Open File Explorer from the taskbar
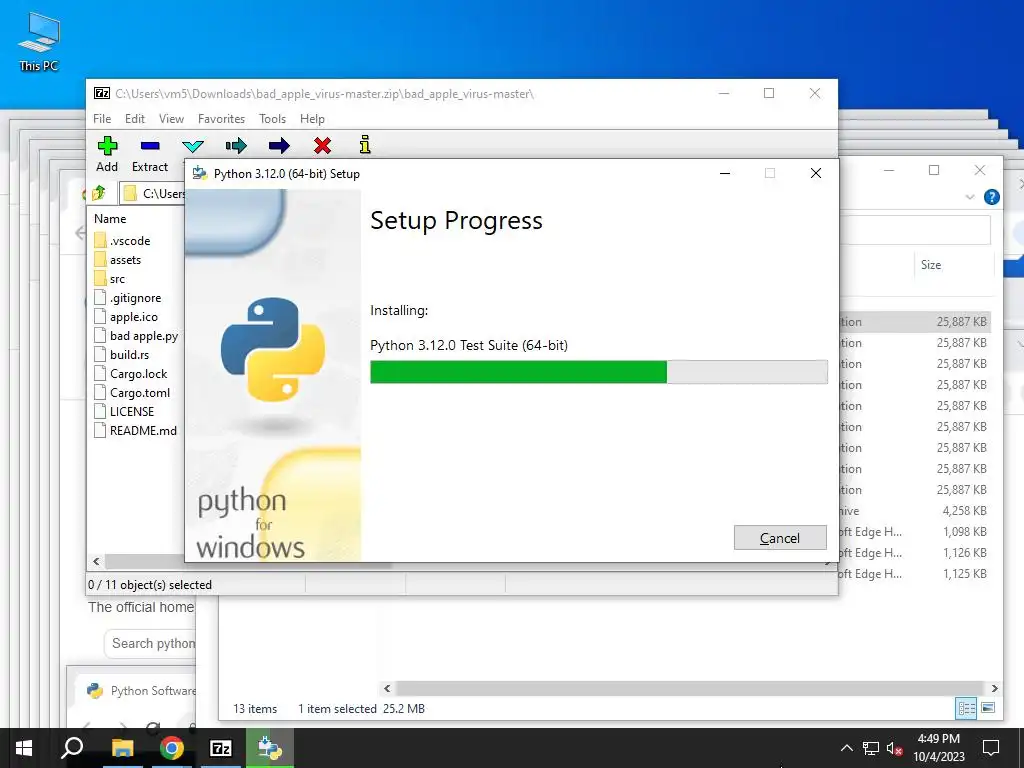The image size is (1024, 768). 122,748
